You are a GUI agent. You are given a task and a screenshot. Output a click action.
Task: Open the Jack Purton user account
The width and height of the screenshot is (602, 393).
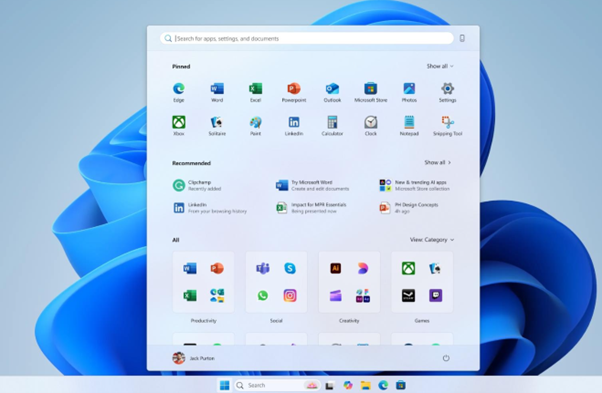(194, 358)
